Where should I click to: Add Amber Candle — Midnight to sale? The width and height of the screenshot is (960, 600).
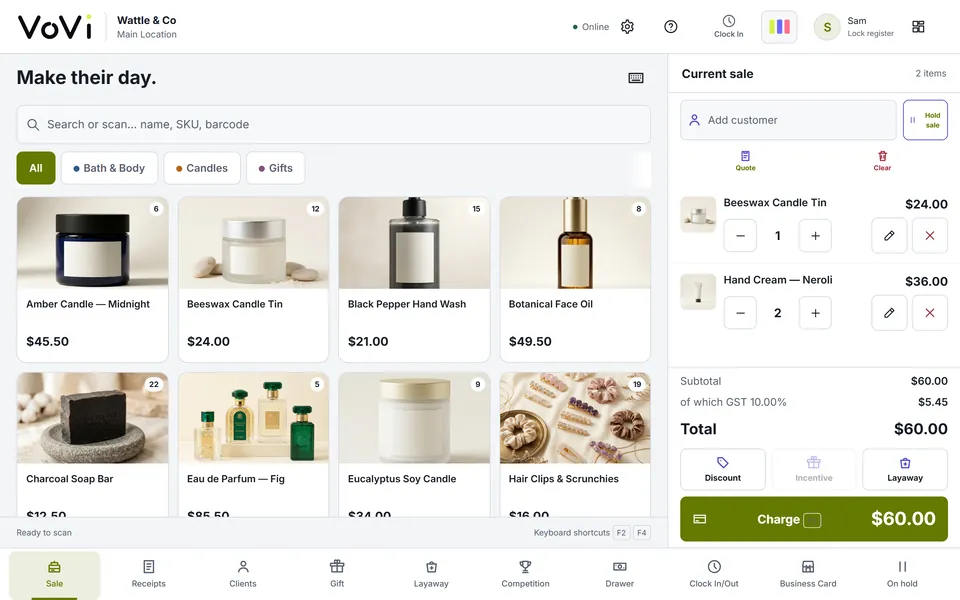pyautogui.click(x=92, y=279)
